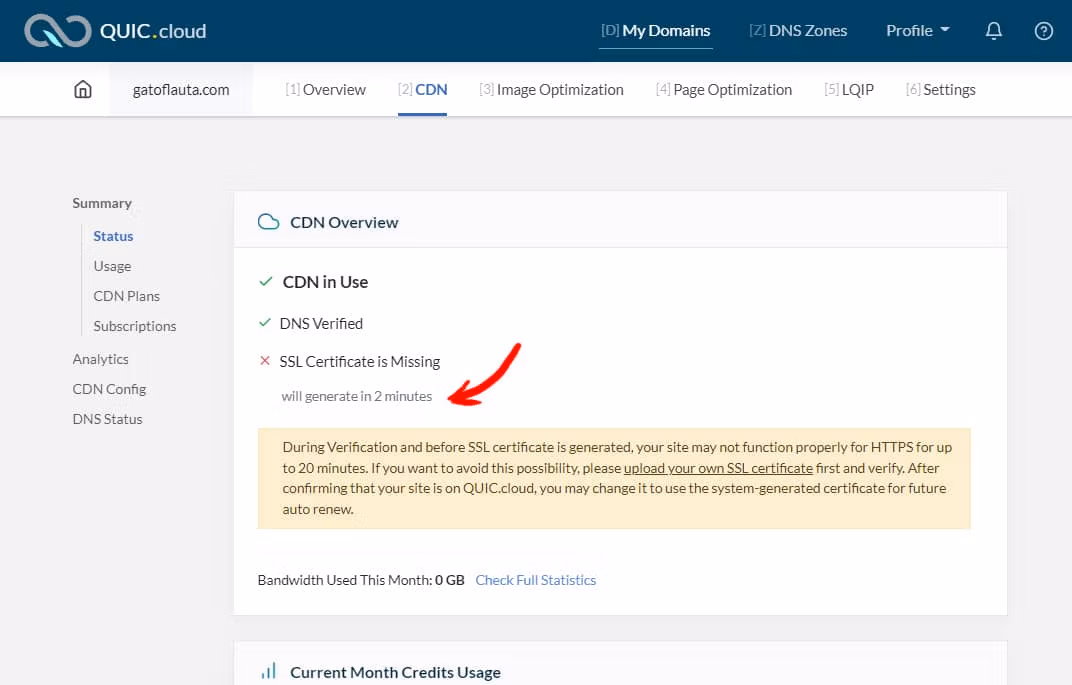Image resolution: width=1072 pixels, height=685 pixels.
Task: Click the 'CDN Overview' panel title
Action: click(344, 222)
